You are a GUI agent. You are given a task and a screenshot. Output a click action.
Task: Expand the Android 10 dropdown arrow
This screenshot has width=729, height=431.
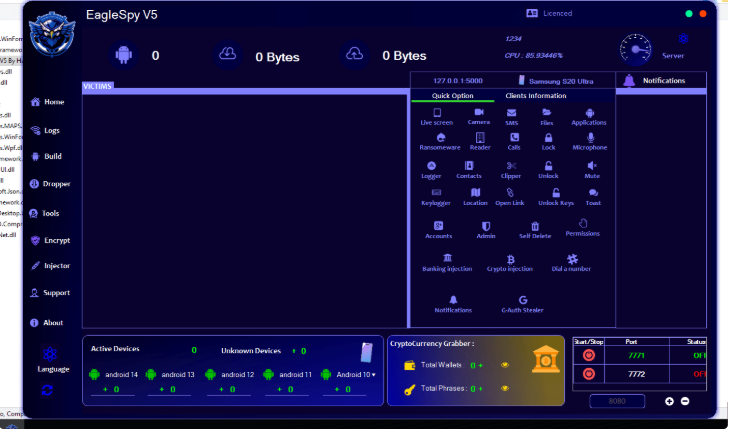[373, 375]
